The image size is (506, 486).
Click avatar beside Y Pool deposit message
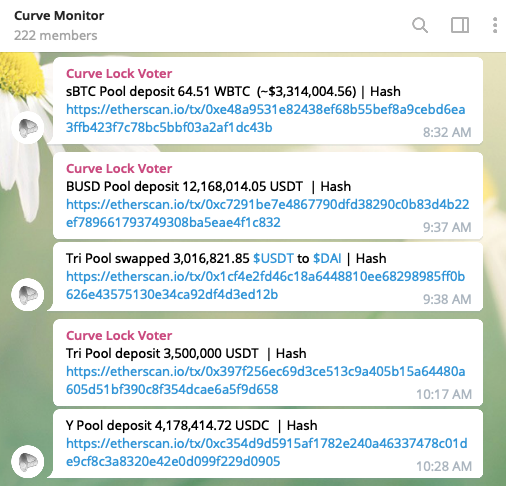(x=28, y=461)
